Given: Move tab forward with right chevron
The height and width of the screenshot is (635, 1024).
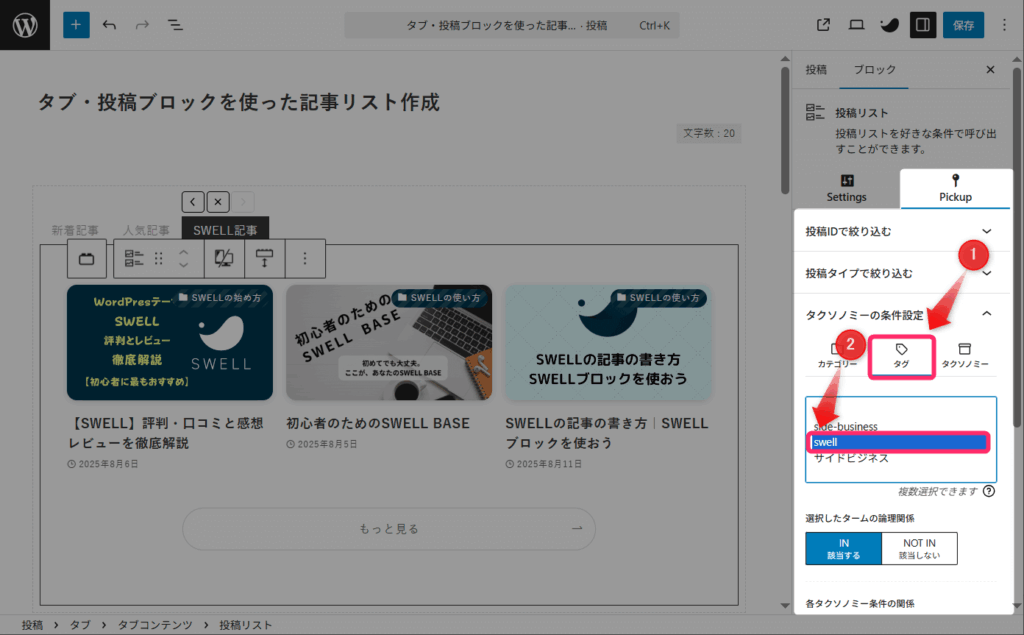Looking at the screenshot, I should [243, 202].
